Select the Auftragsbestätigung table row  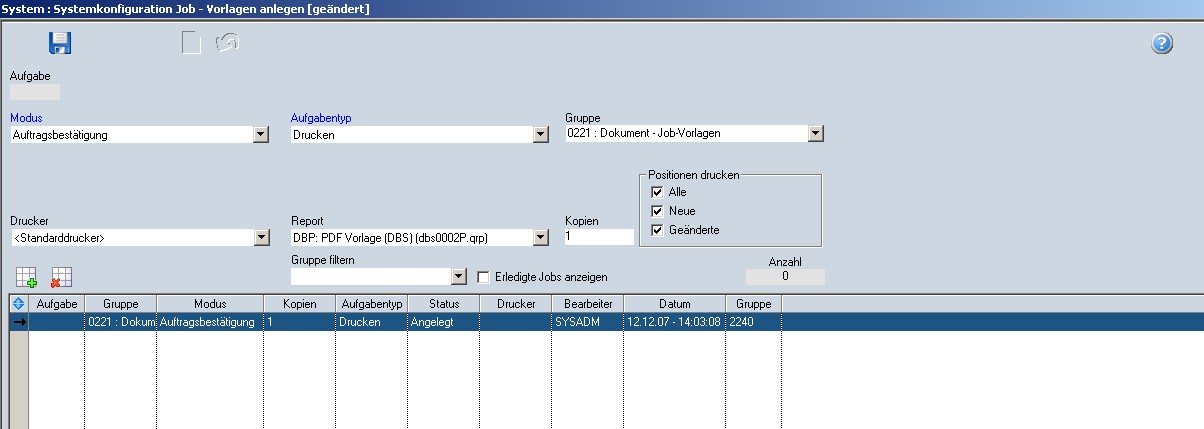click(210, 322)
